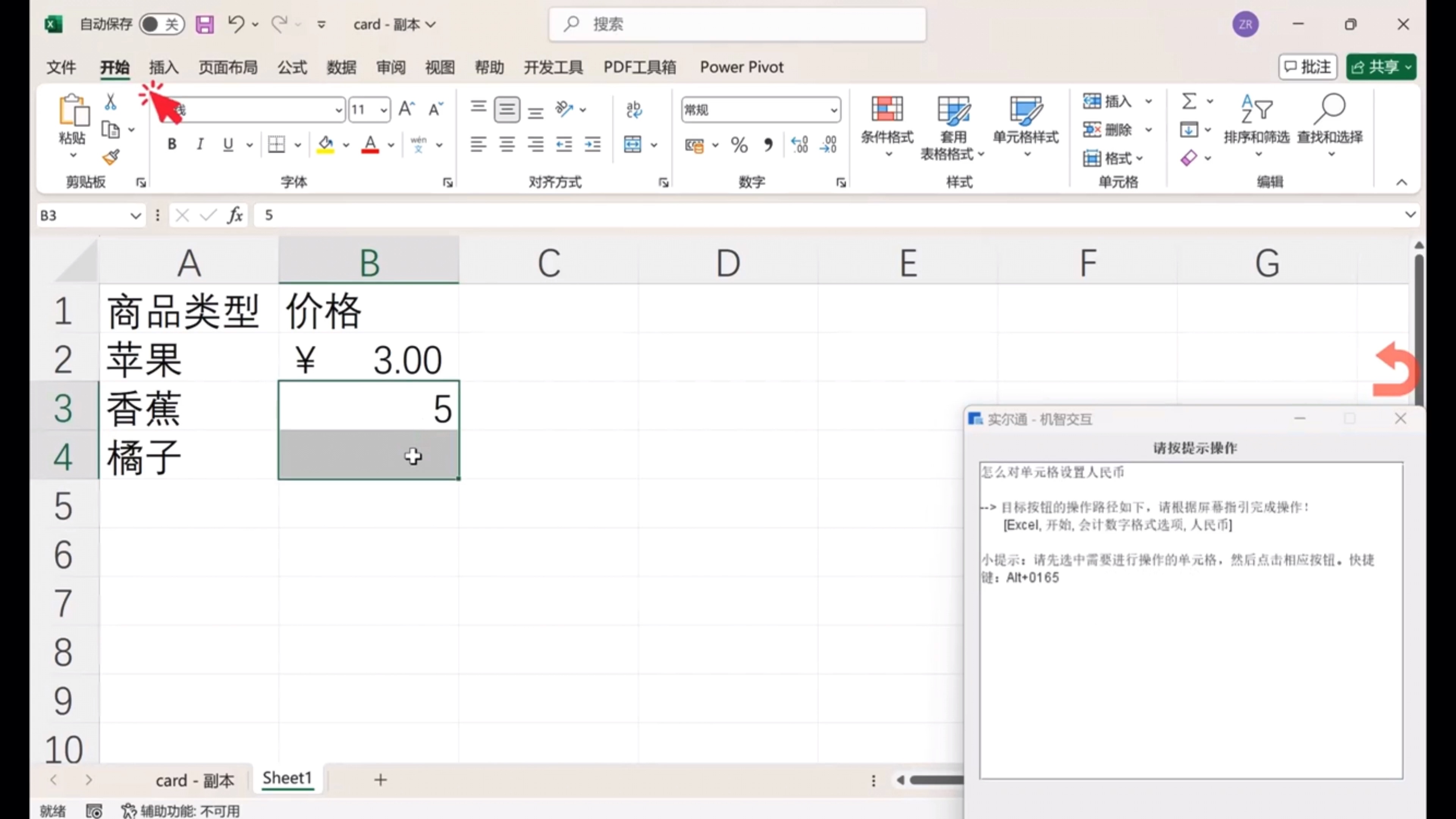Open Cell Styles (单元格样式)
1456x819 pixels.
coord(1026,126)
